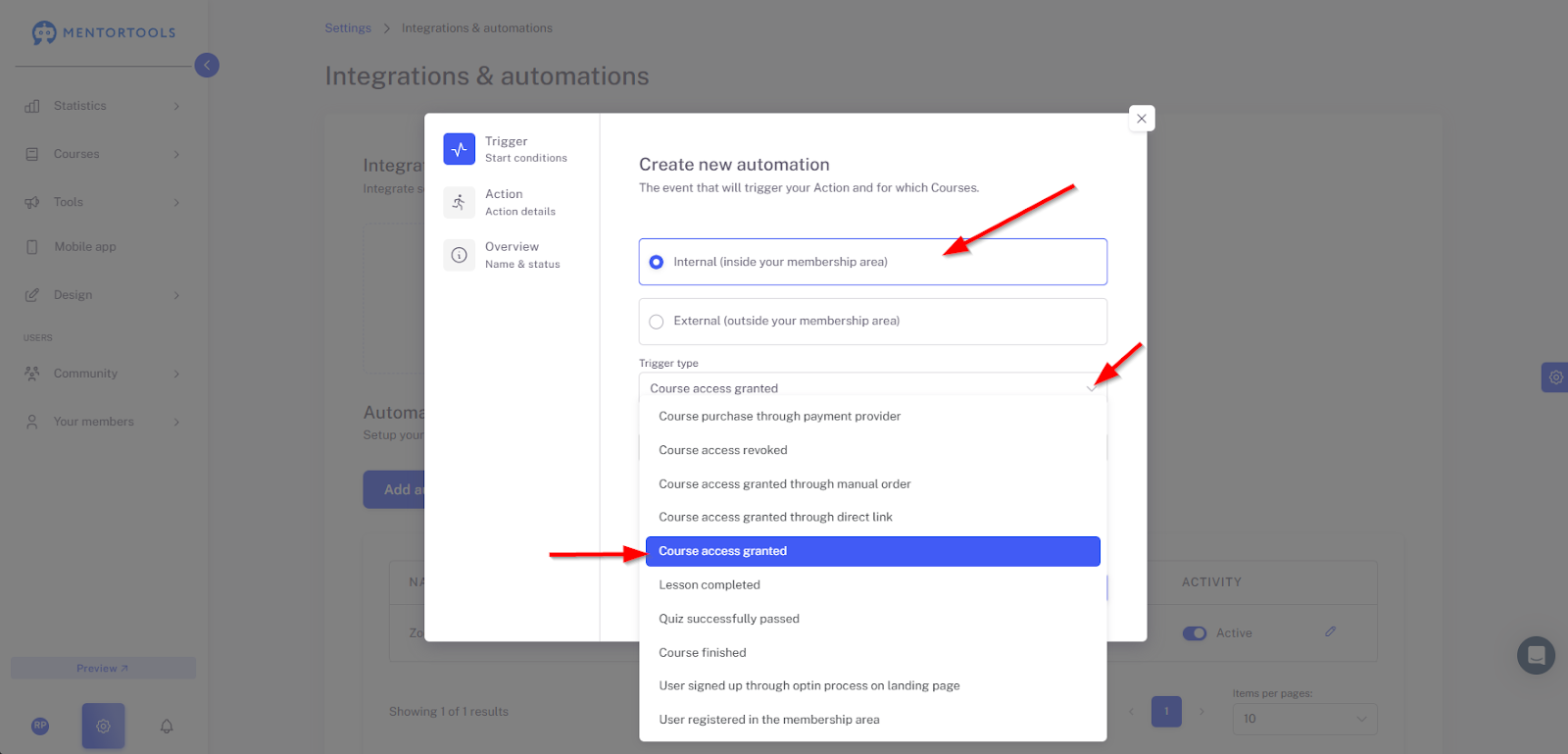This screenshot has width=1568, height=754.
Task: Click the Courses icon in the sidebar
Action: [x=32, y=154]
